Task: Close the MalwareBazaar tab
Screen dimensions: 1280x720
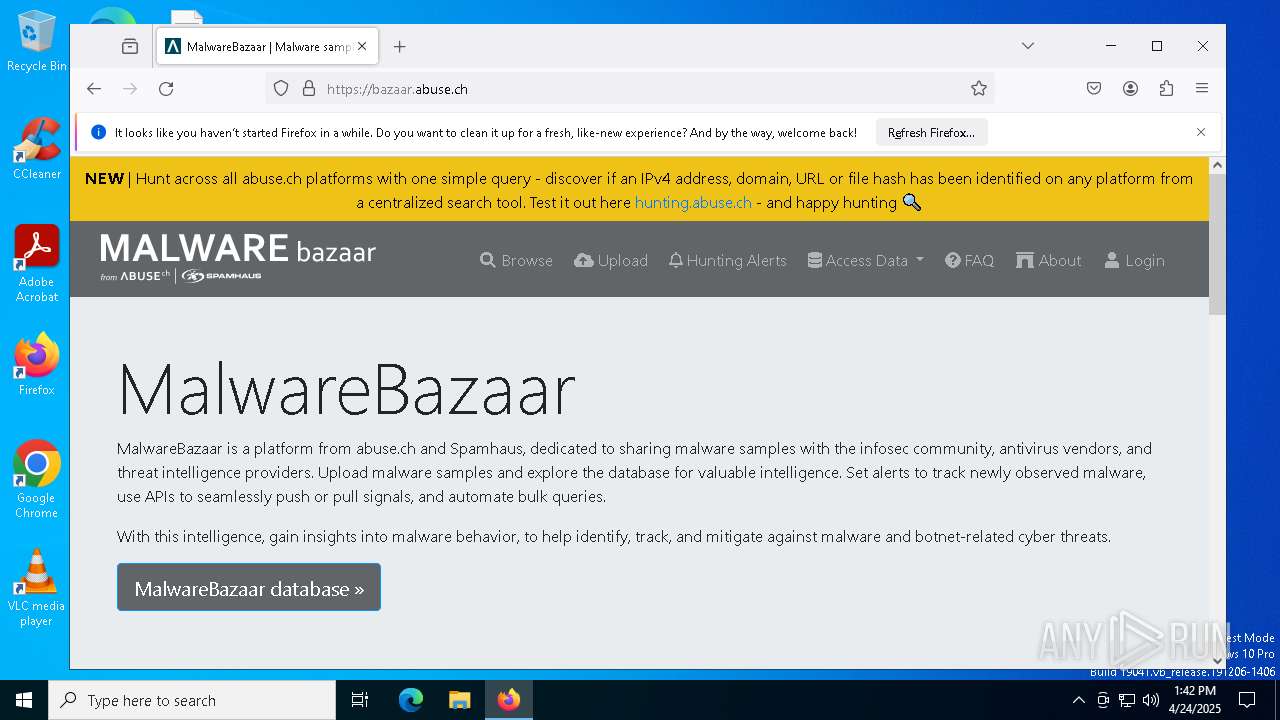Action: 362,46
